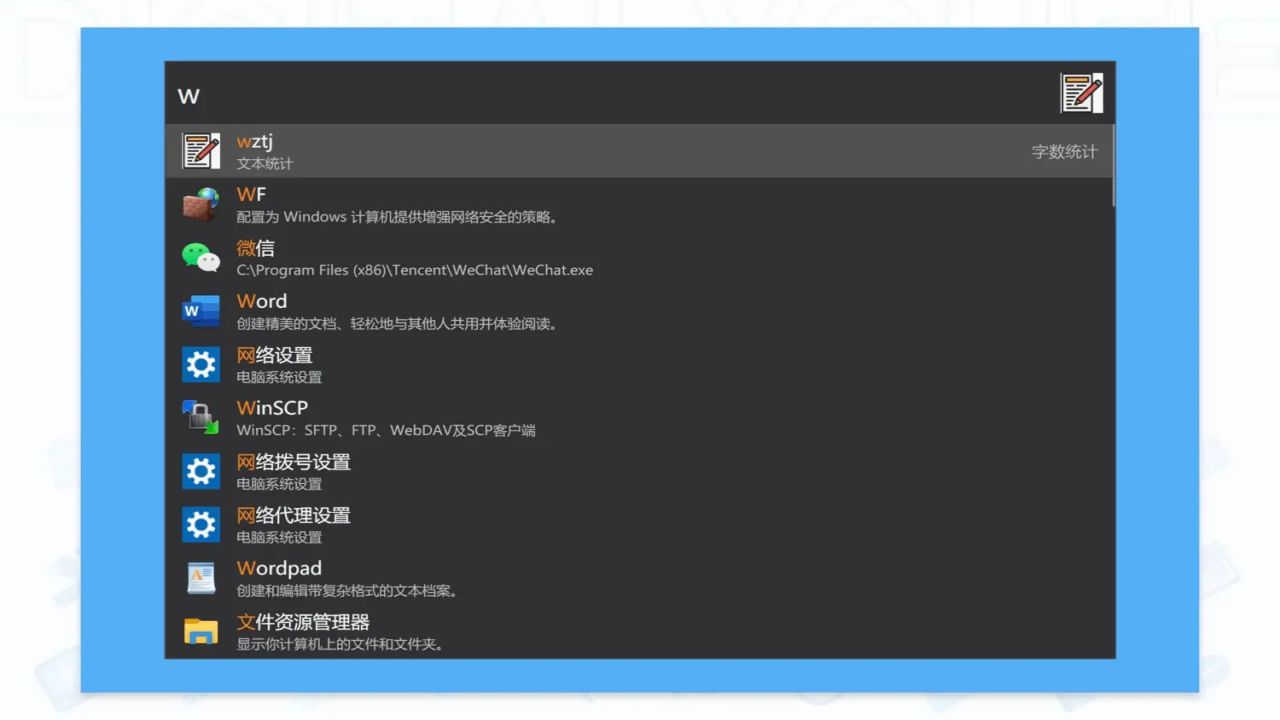Click the wztj word count plugin icon
The width and height of the screenshot is (1280, 720).
click(x=200, y=150)
